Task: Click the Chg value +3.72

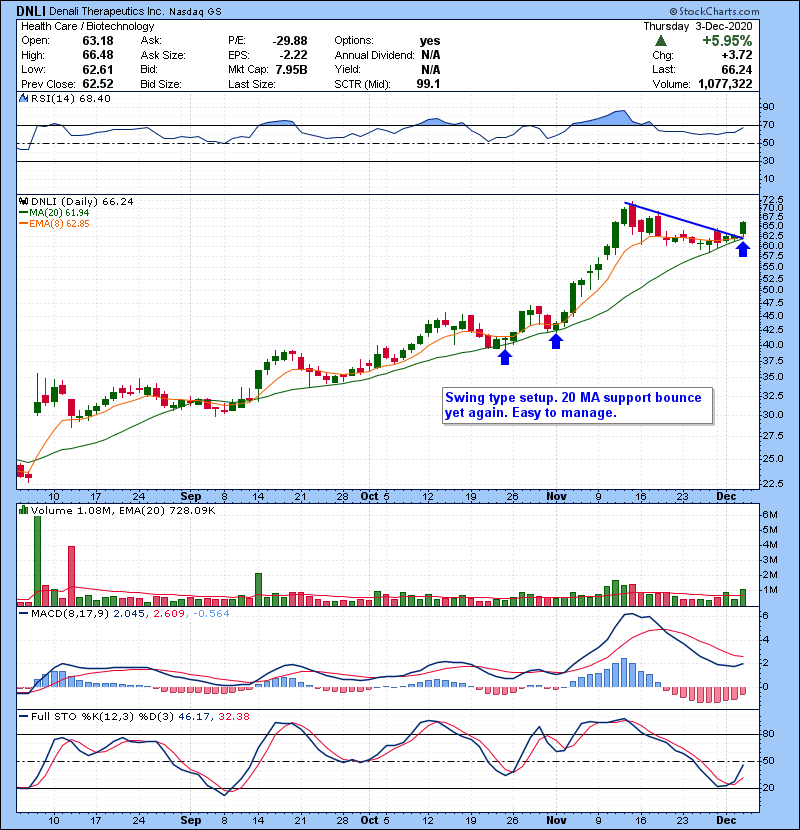Action: tap(736, 55)
